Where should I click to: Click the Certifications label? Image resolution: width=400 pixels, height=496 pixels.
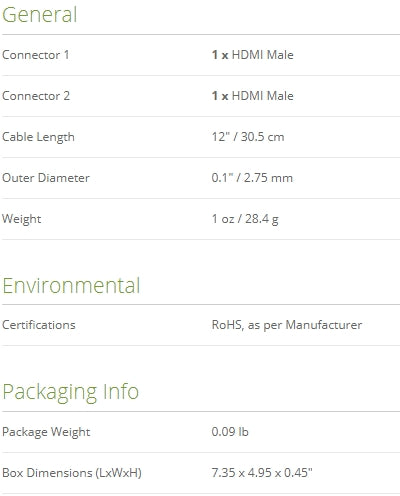tap(39, 325)
